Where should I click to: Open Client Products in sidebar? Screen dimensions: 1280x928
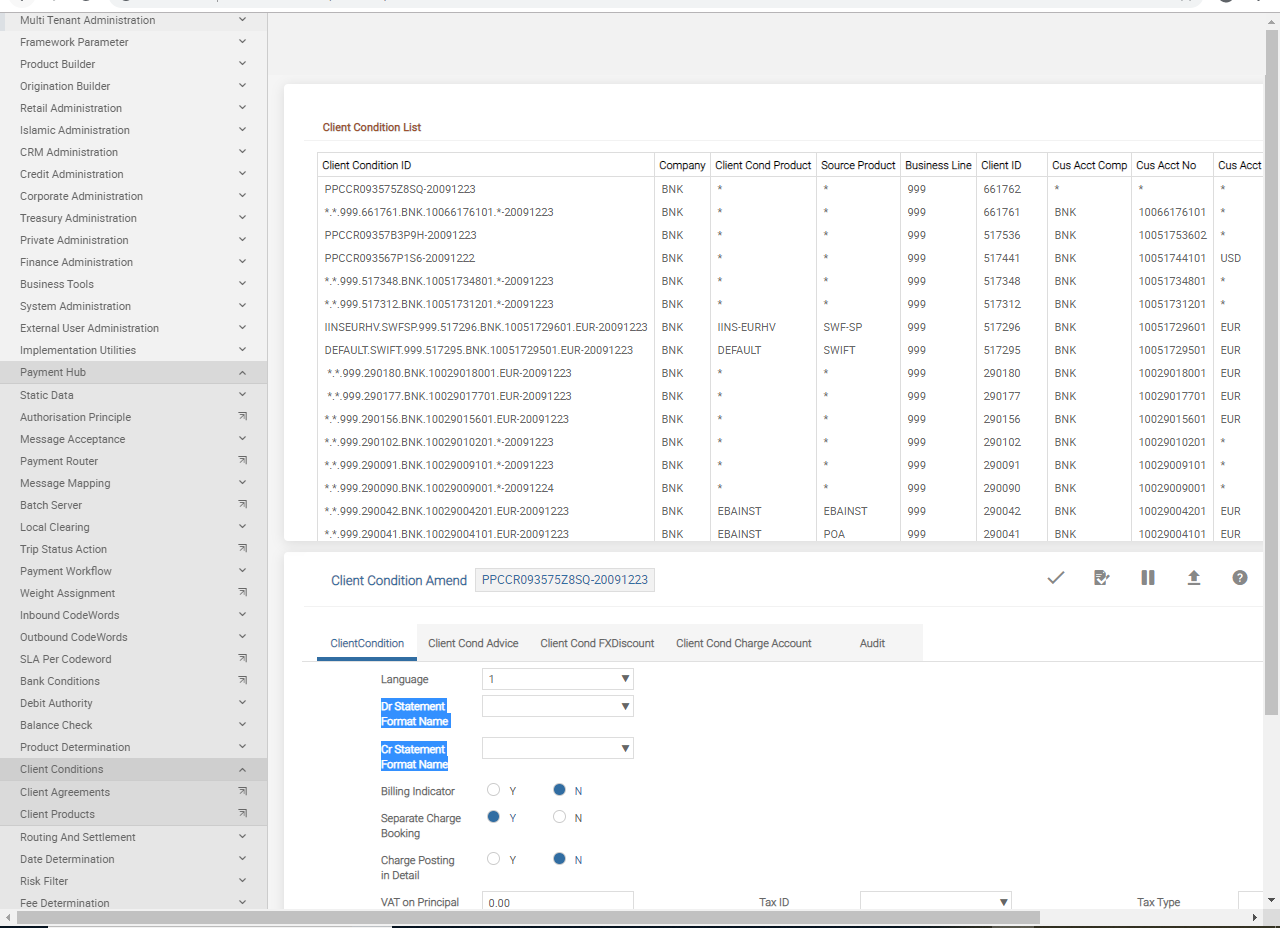[x=57, y=814]
